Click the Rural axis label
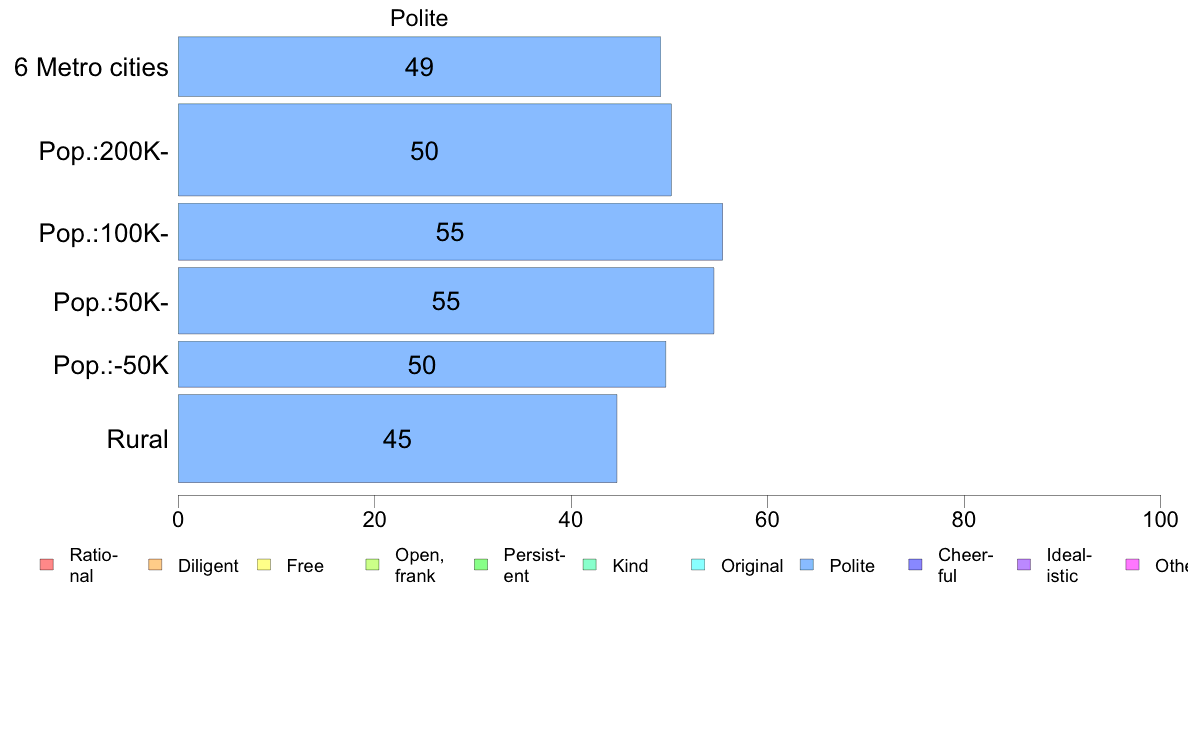 137,439
